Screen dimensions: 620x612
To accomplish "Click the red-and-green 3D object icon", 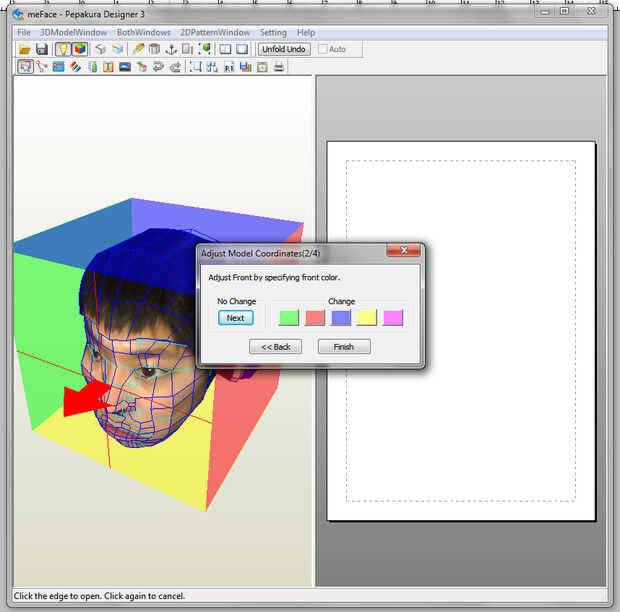I will tap(142, 67).
